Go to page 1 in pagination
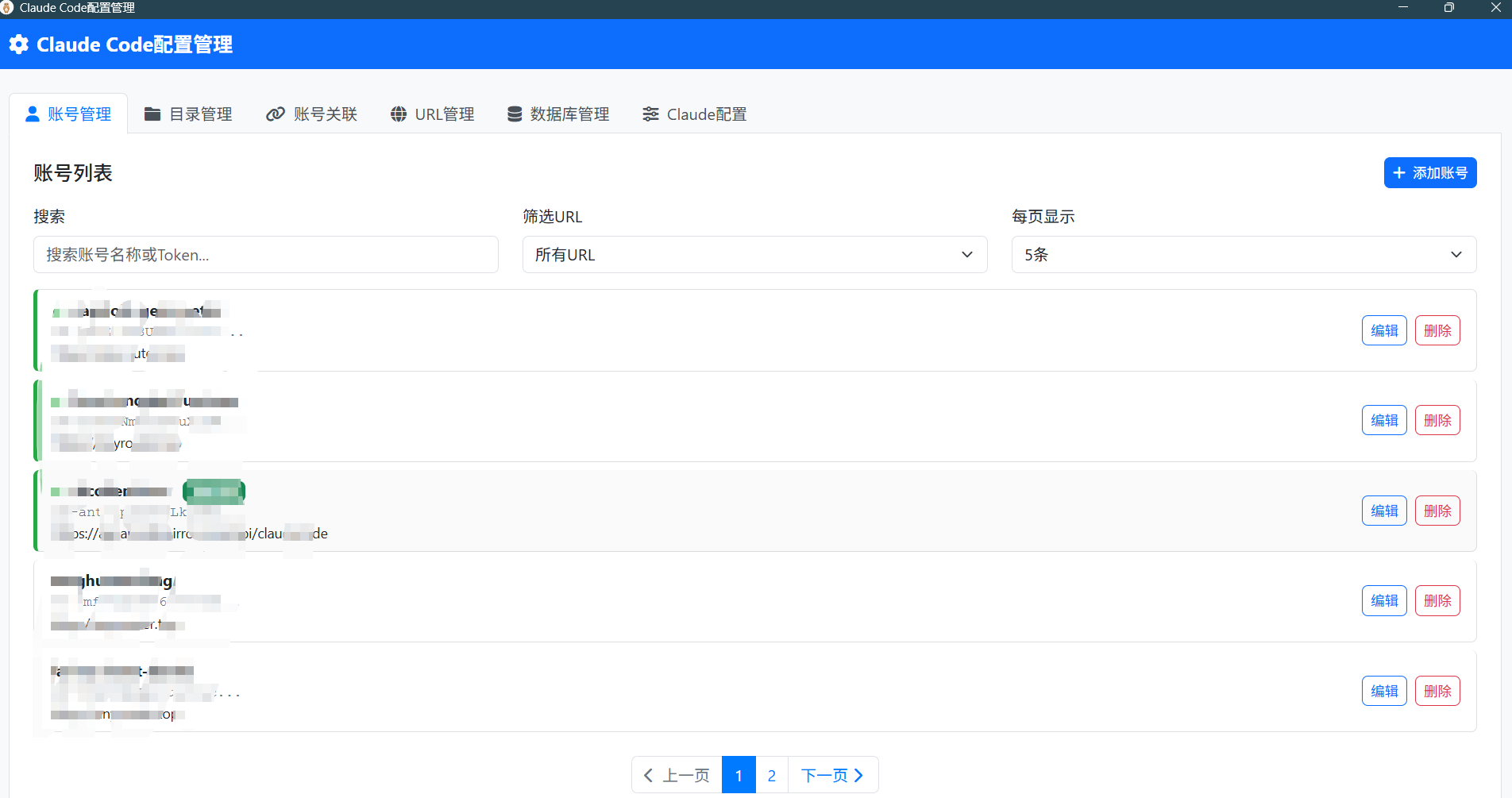Viewport: 1512px width, 798px height. click(739, 775)
